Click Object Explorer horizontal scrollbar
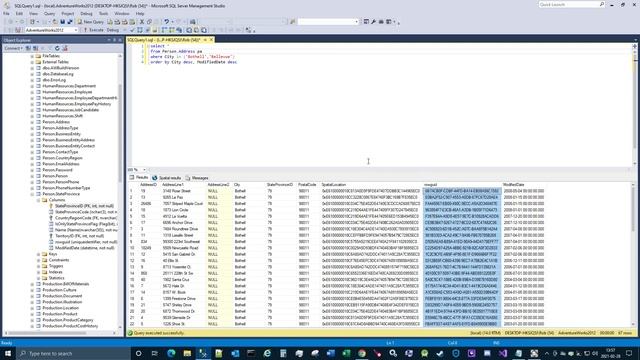640x360 pixels. click(59, 333)
